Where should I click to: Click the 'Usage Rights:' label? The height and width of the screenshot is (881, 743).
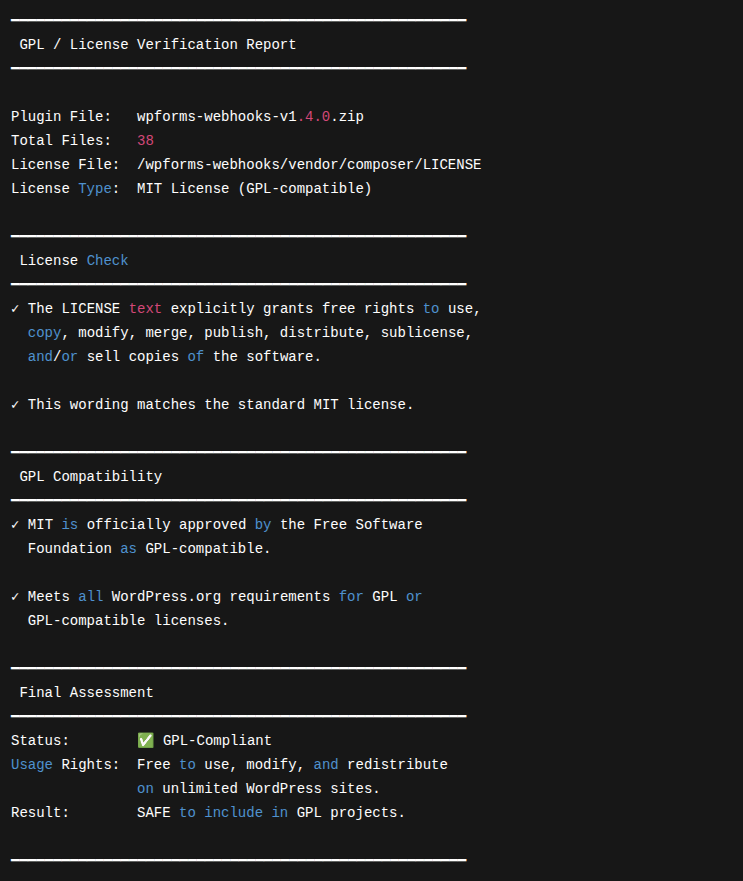tap(65, 765)
